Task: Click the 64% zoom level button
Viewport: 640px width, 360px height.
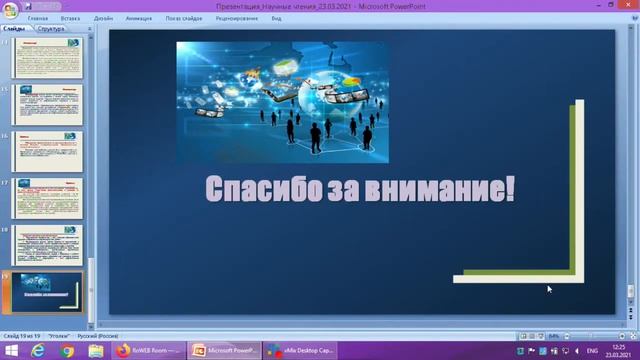Action: tap(553, 336)
